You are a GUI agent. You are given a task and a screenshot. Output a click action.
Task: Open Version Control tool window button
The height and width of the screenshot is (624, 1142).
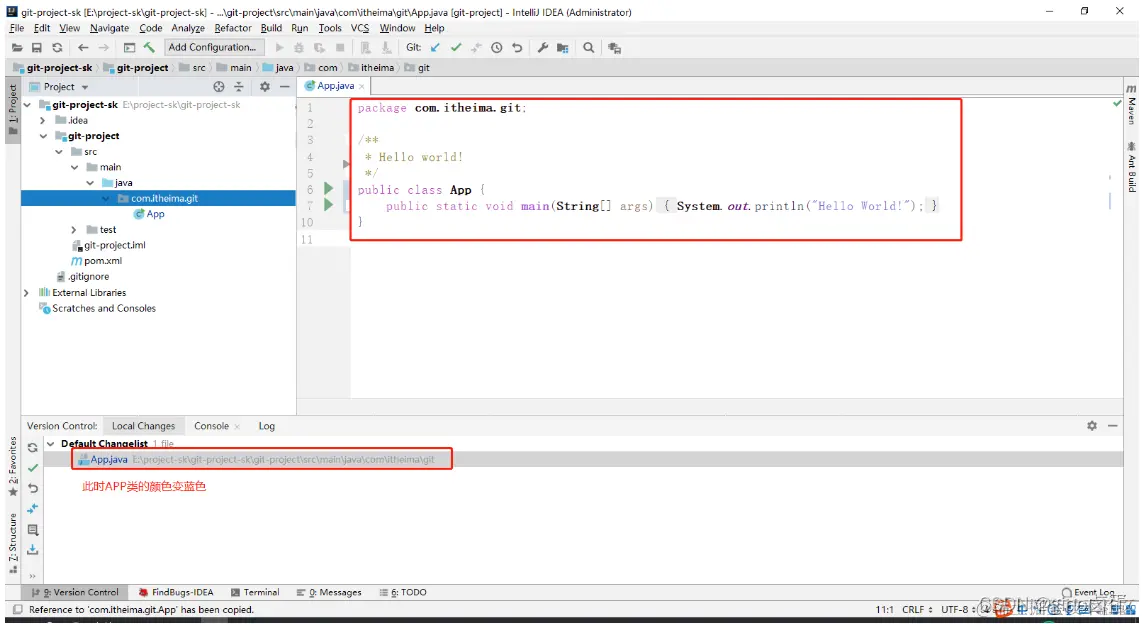[x=75, y=593]
